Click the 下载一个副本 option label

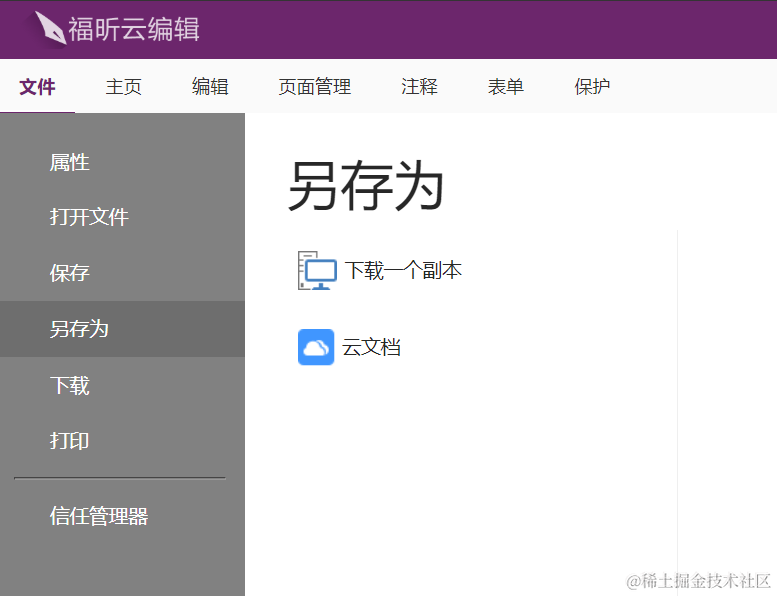(403, 271)
